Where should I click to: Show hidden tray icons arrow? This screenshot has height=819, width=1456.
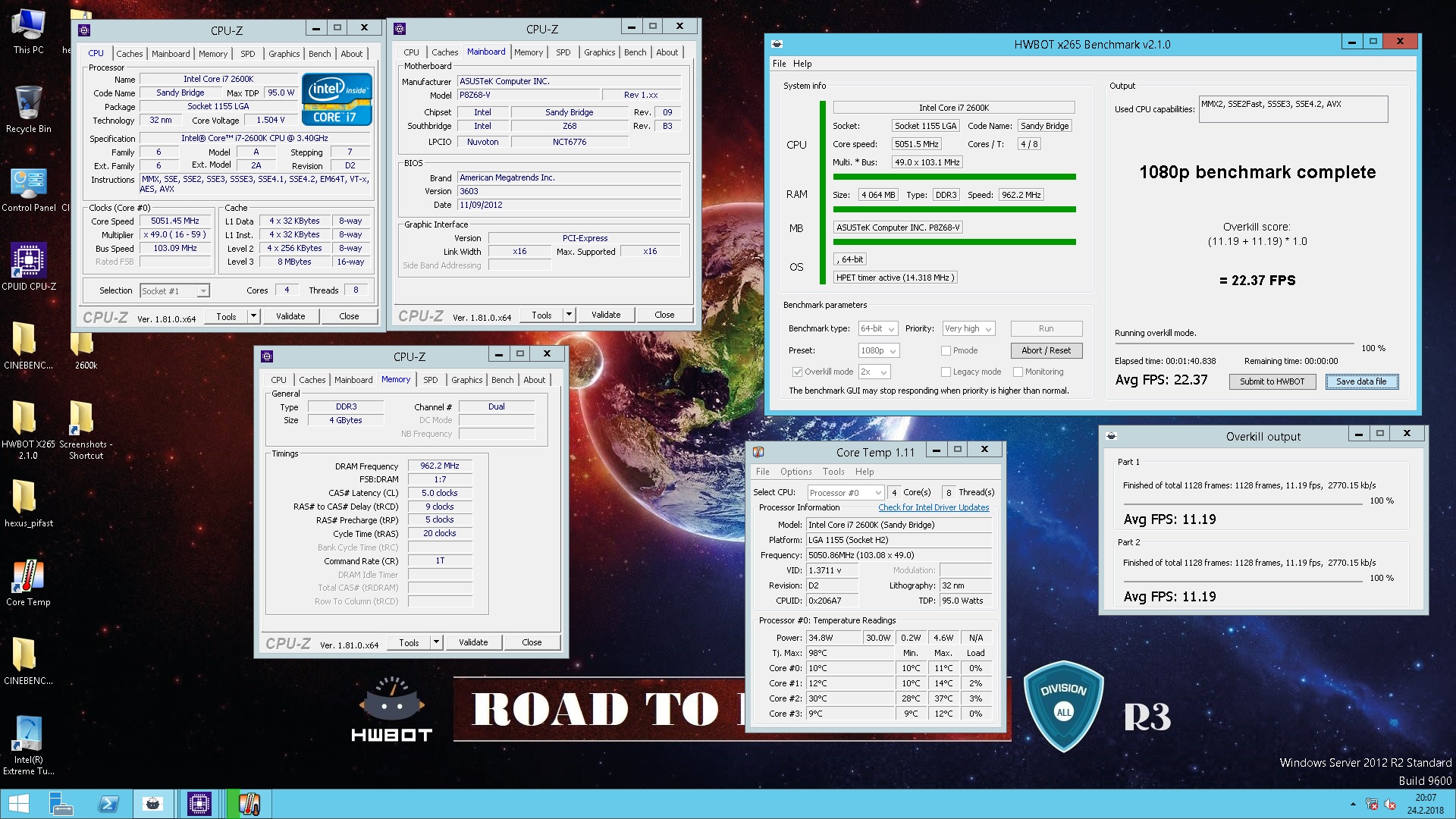pos(1353,804)
